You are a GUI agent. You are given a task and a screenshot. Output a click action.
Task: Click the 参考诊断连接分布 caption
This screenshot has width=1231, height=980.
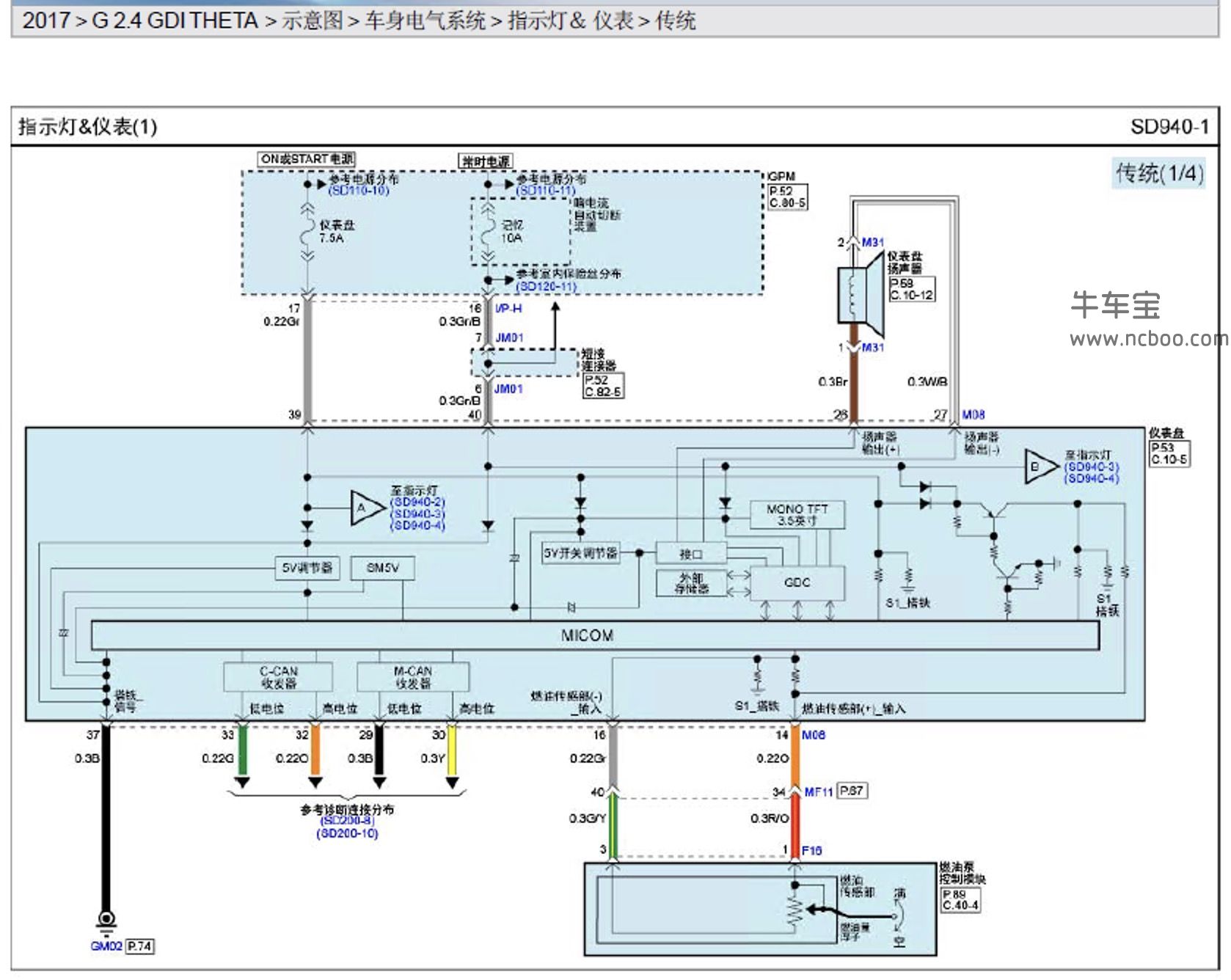347,809
